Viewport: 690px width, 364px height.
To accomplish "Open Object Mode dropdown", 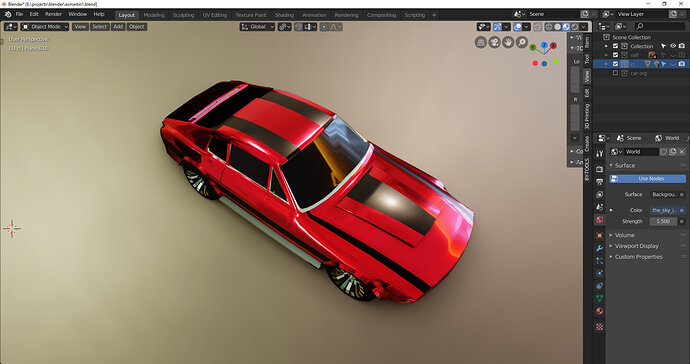I will coord(45,27).
